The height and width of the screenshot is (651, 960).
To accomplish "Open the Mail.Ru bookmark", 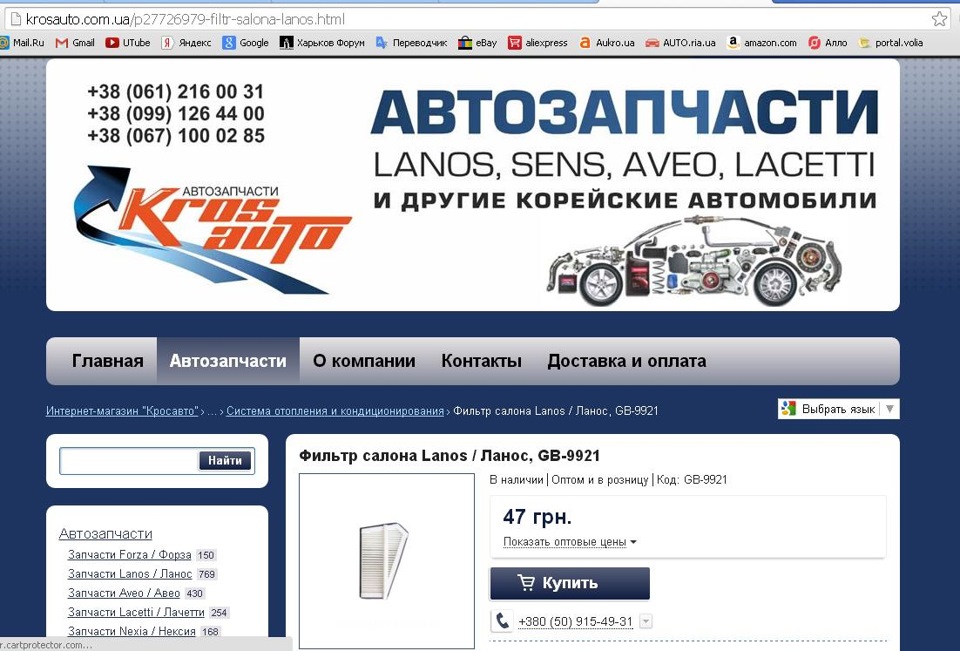I will [22, 43].
